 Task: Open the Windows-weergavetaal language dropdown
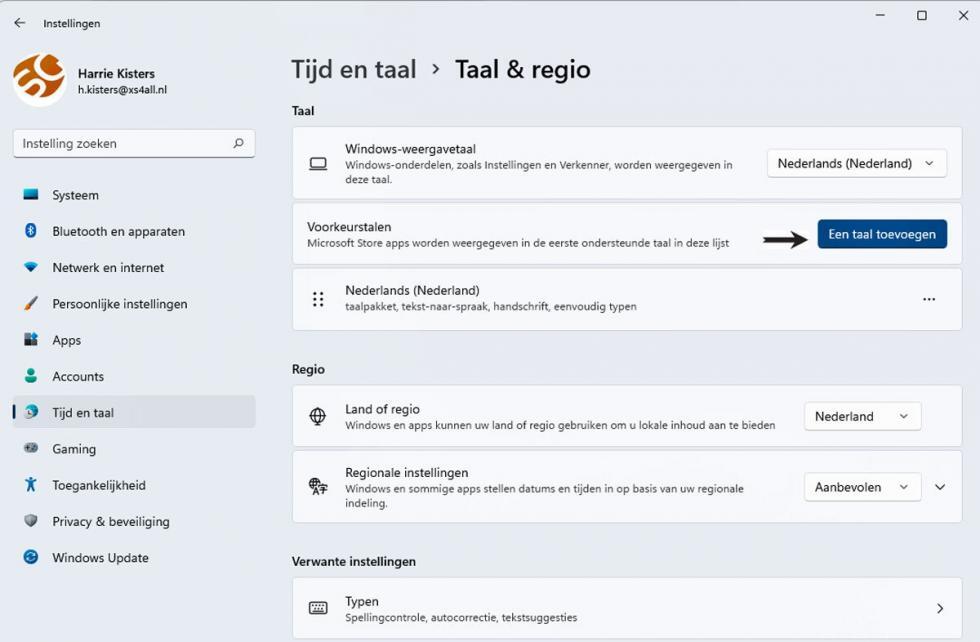856,163
